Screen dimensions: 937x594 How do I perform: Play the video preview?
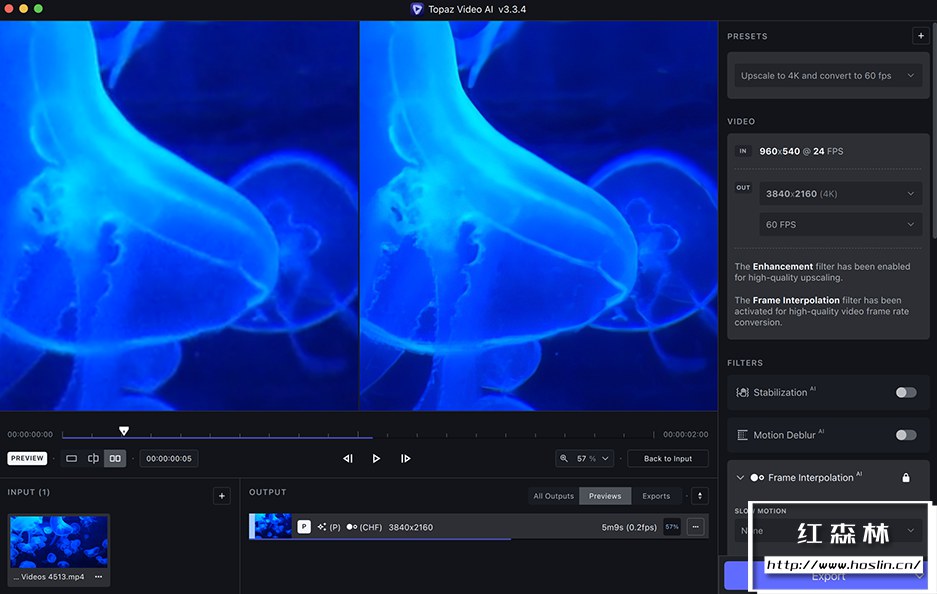[376, 458]
